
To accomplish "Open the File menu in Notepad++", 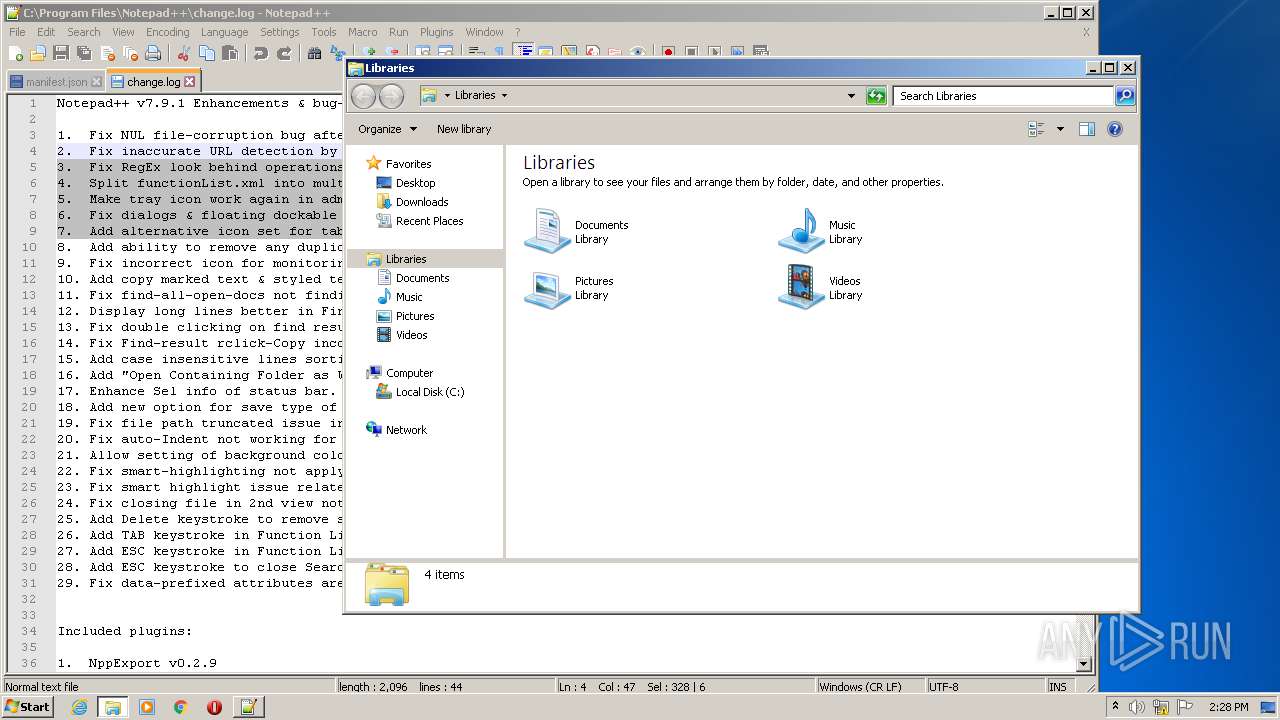I will click(x=17, y=32).
